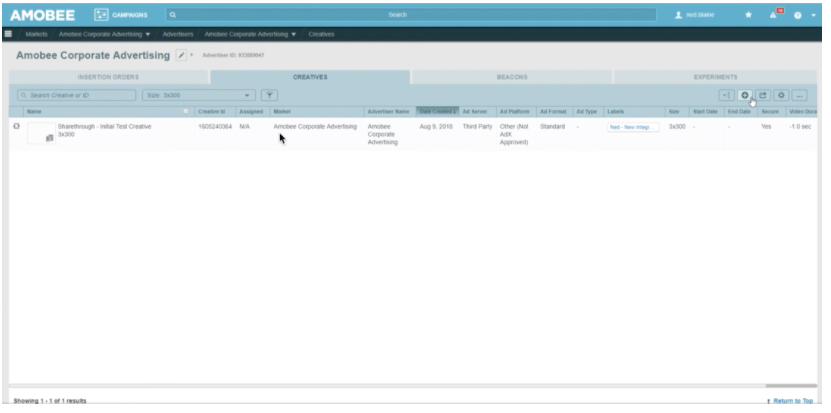Sort by Labels column header
Screen dimensions: 831x413
coord(615,112)
